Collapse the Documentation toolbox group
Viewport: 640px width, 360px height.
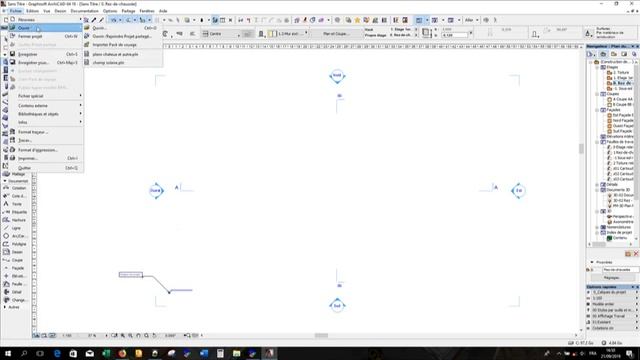tap(5, 181)
